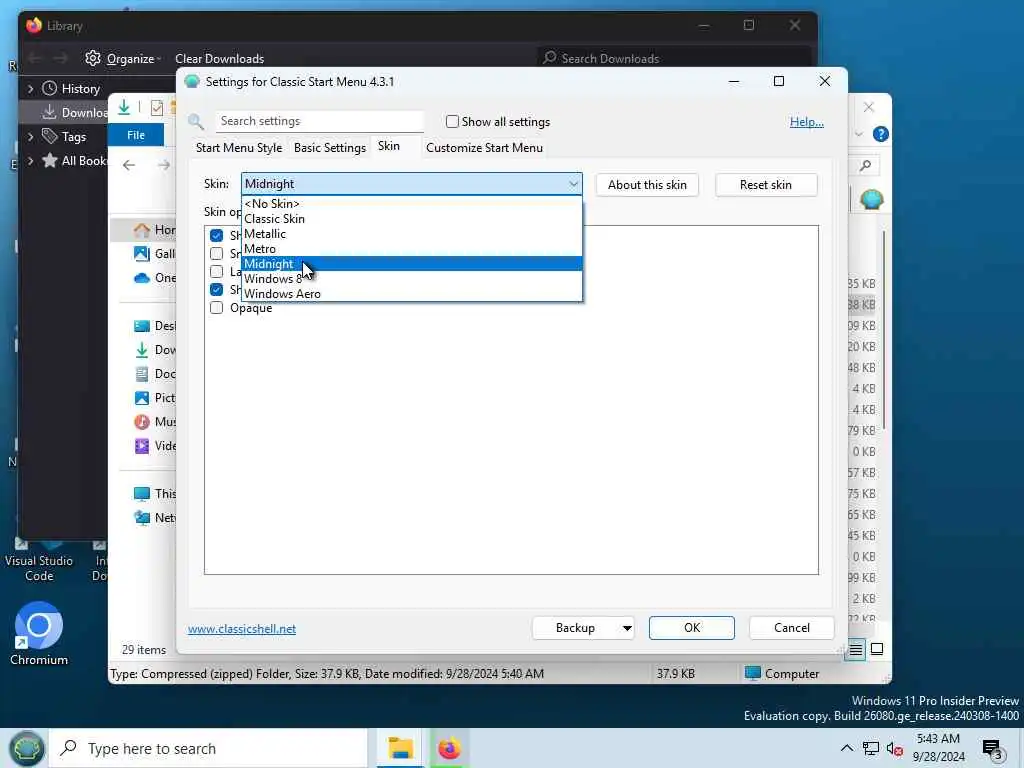1024x768 pixels.
Task: Click Clear Downloads in the Library window
Action: coord(219,59)
